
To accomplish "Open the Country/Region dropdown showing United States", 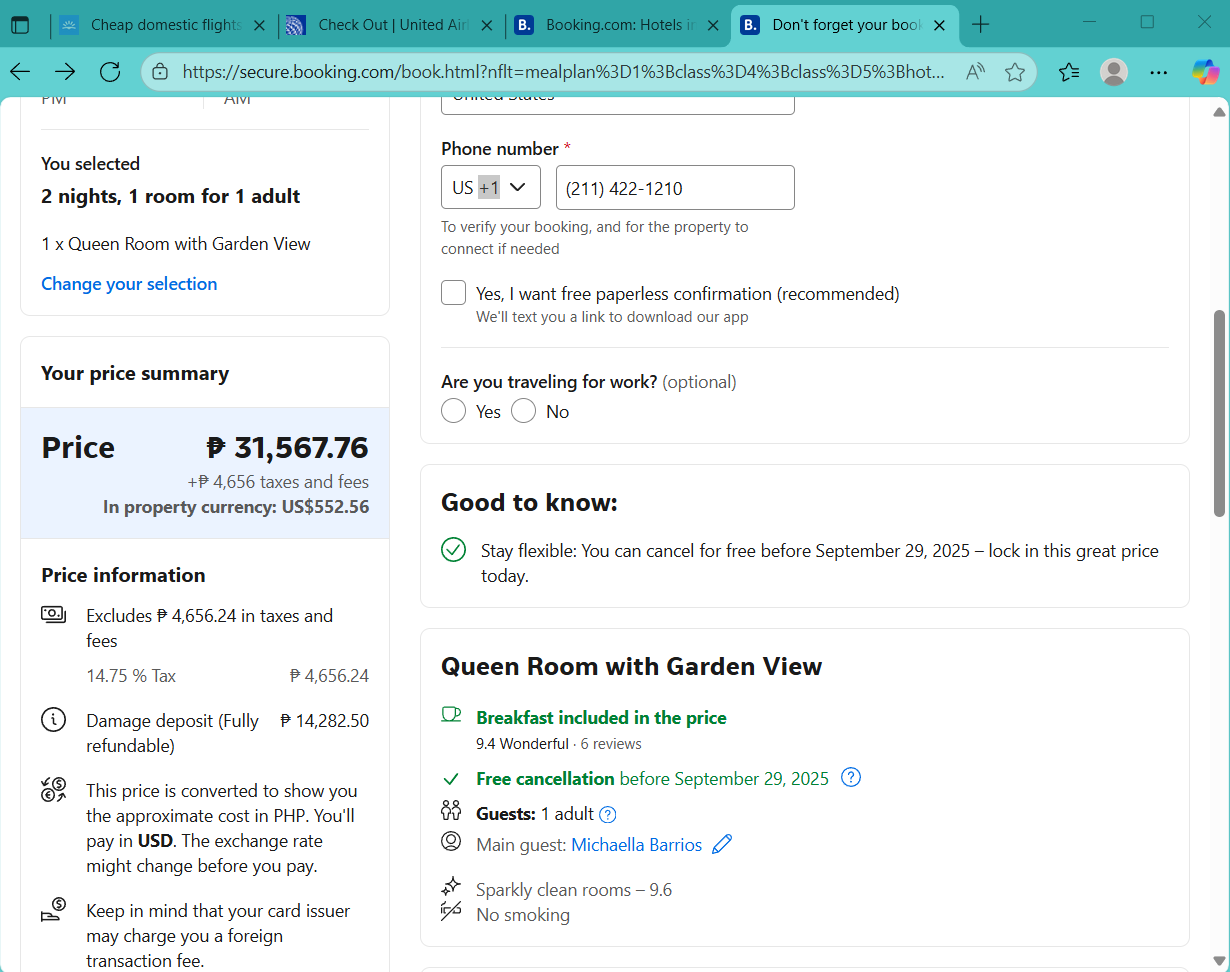I will click(x=617, y=102).
